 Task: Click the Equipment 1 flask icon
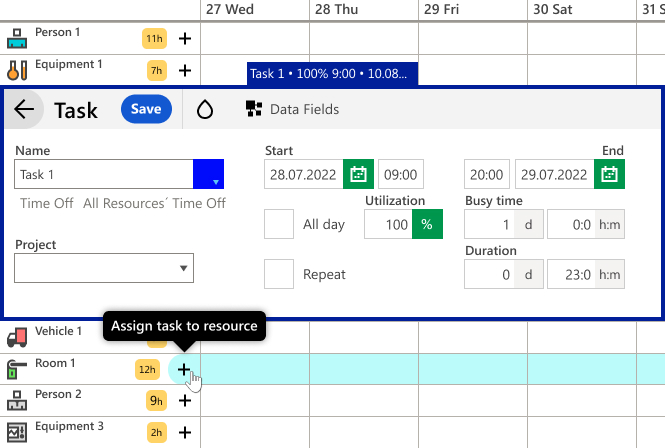pyautogui.click(x=17, y=70)
